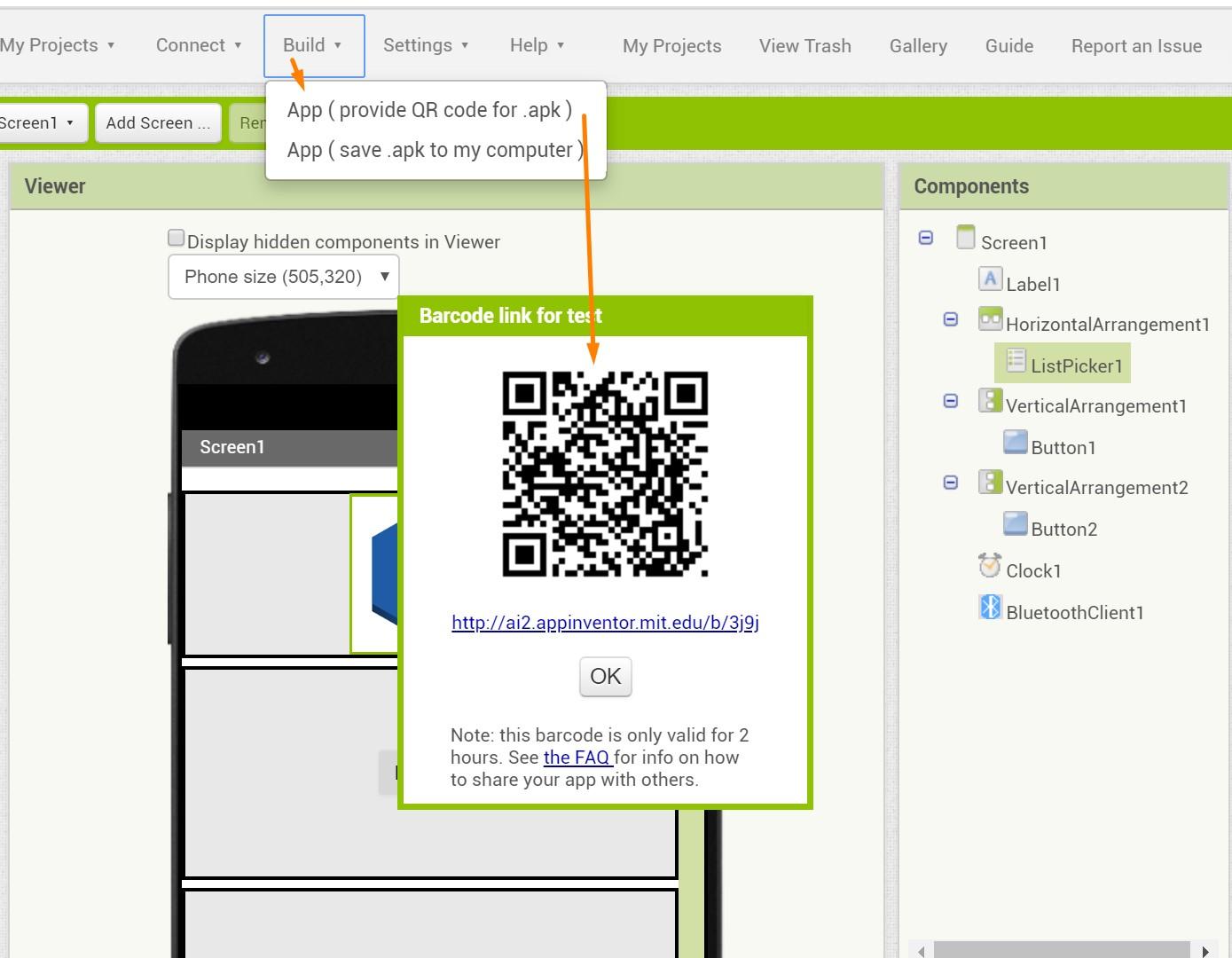Viewport: 1232px width, 958px height.
Task: Select HorizontalArrangement1 in the Components tree
Action: (1107, 325)
